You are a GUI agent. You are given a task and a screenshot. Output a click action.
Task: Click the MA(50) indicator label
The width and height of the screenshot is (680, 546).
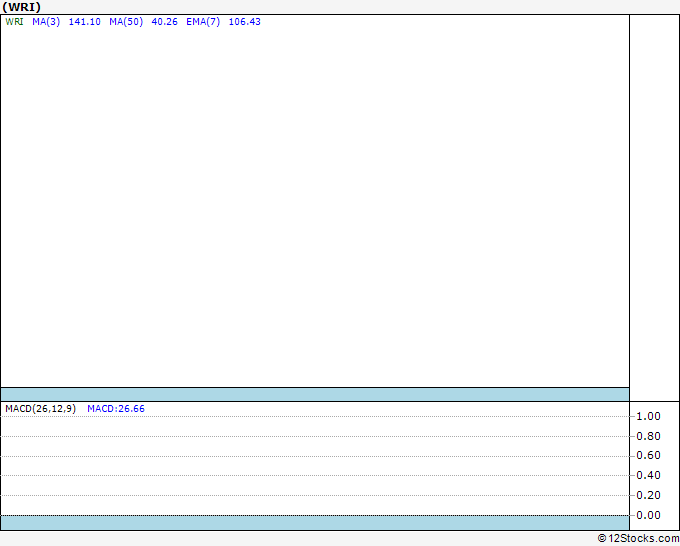(126, 22)
